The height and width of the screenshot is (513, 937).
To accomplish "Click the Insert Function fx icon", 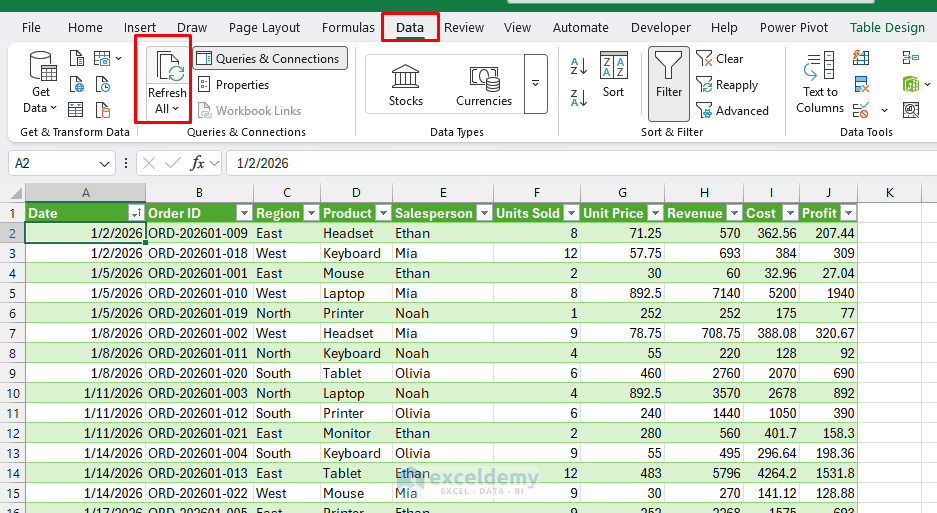I will (x=197, y=163).
